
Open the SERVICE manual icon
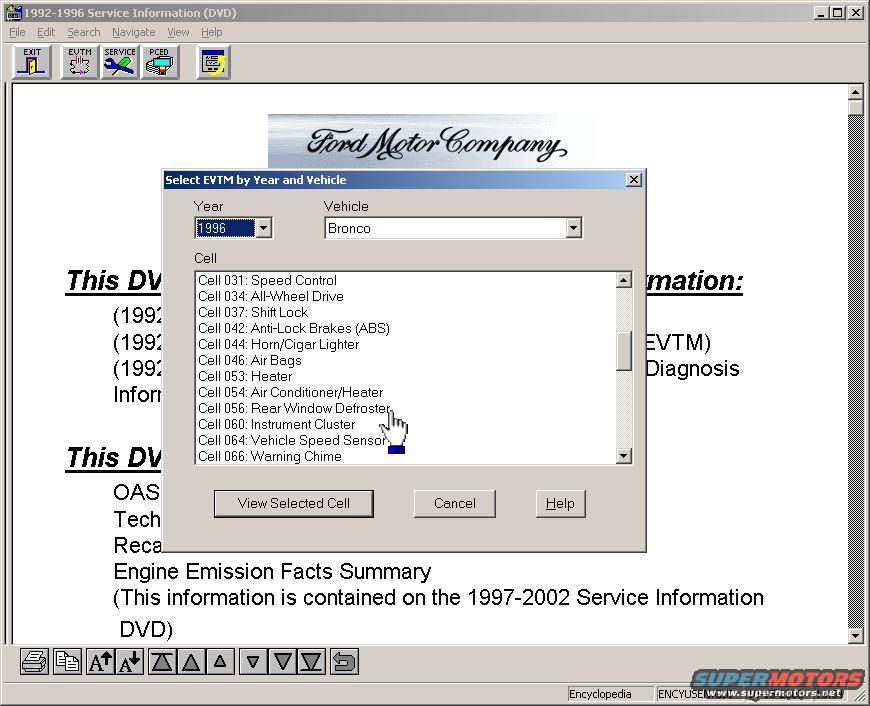coord(119,62)
